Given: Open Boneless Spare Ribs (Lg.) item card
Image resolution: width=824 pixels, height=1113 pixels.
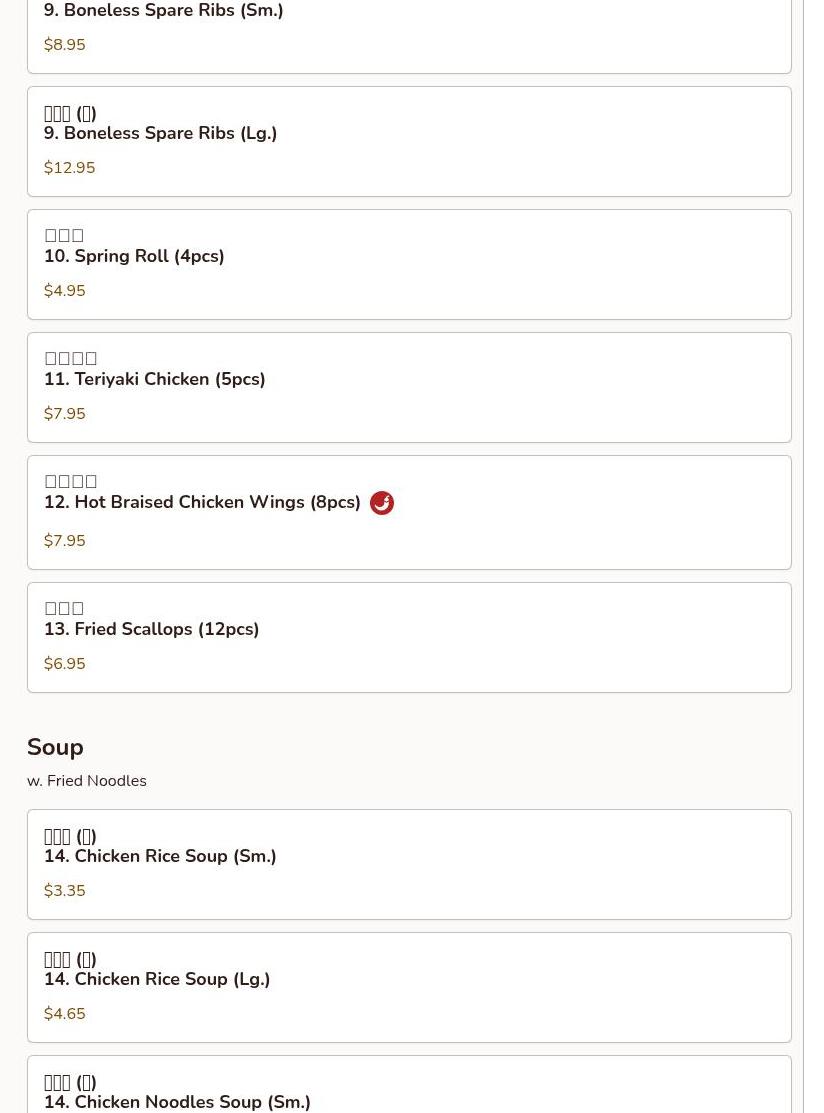Looking at the screenshot, I should 409,141.
